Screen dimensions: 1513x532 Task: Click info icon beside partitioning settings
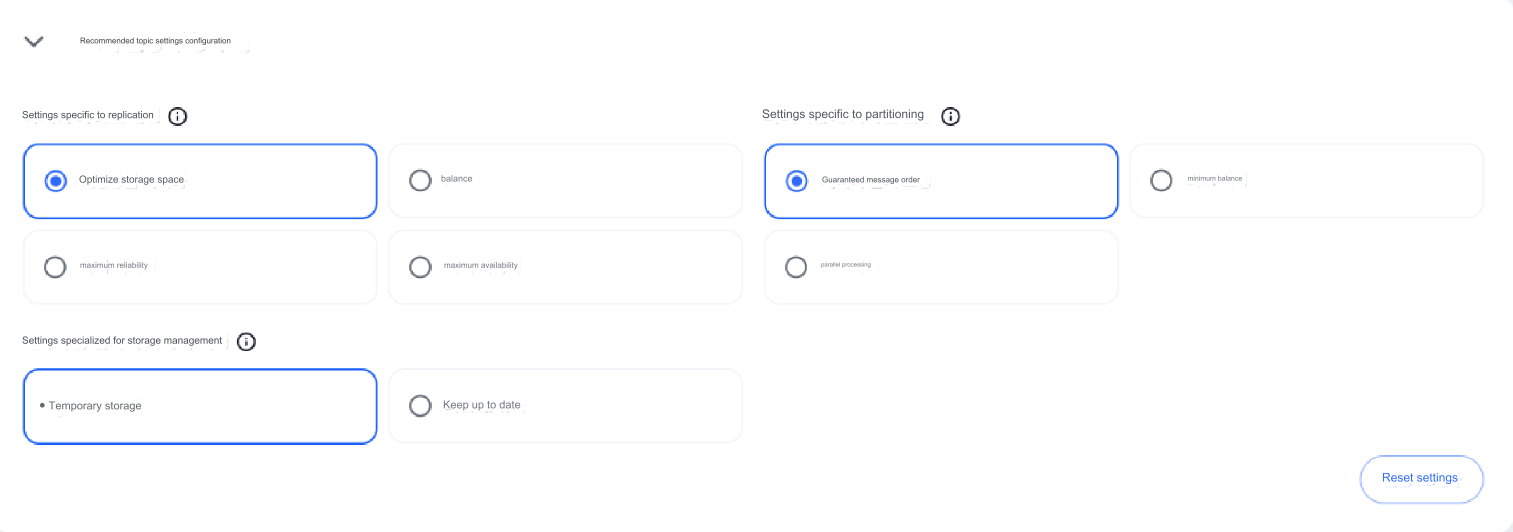[x=951, y=116]
